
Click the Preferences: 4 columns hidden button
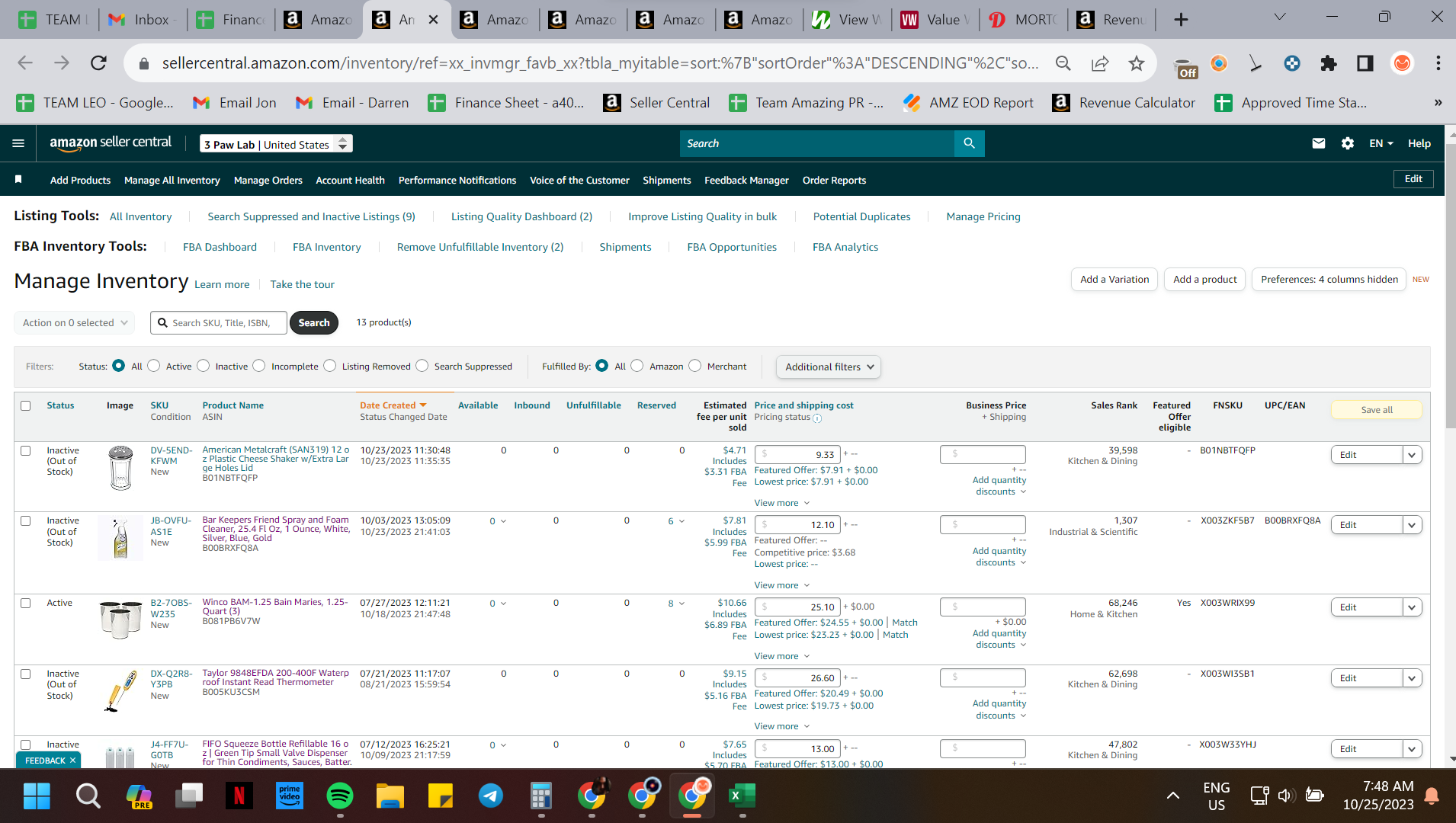pyautogui.click(x=1329, y=280)
